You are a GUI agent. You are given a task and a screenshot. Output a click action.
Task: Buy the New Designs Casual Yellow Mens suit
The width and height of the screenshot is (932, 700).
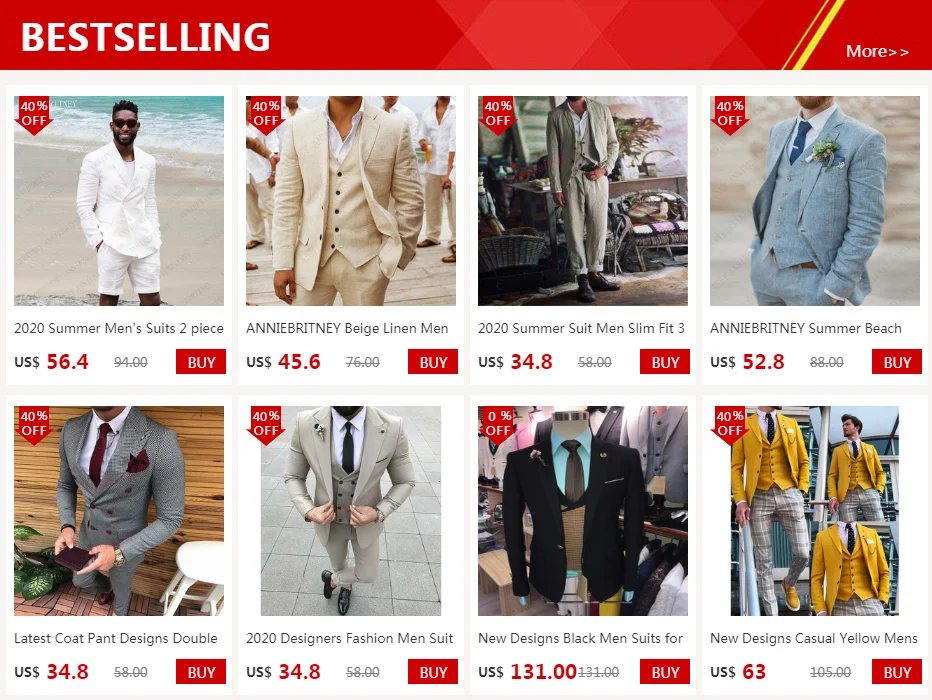coord(896,672)
